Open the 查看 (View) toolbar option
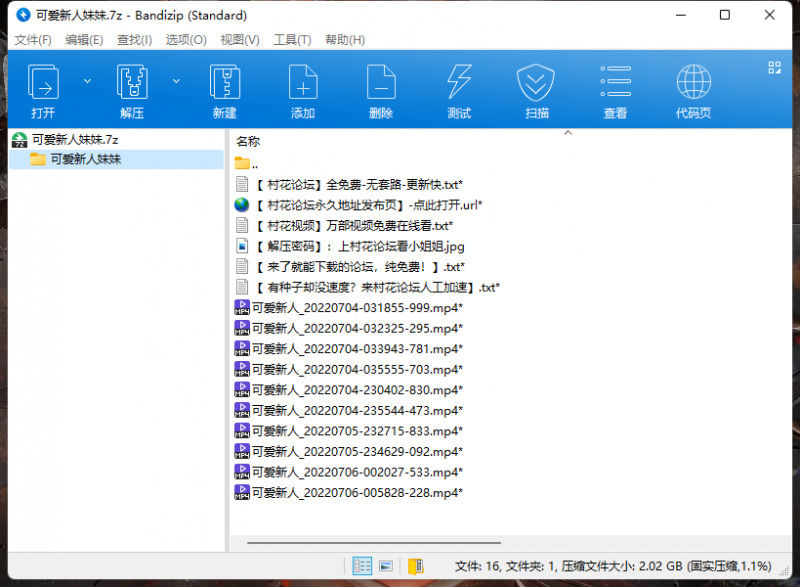Viewport: 800px width, 587px height. click(x=614, y=90)
